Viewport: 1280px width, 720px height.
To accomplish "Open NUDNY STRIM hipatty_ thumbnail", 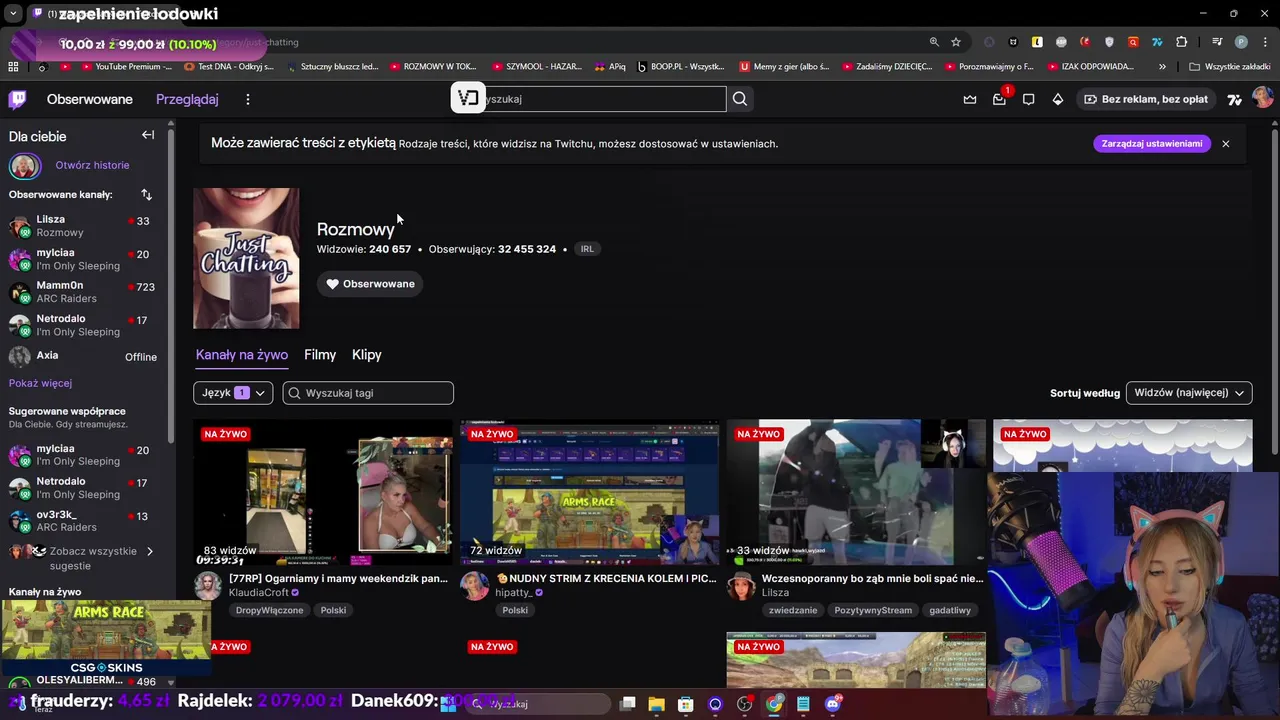I will pos(589,493).
